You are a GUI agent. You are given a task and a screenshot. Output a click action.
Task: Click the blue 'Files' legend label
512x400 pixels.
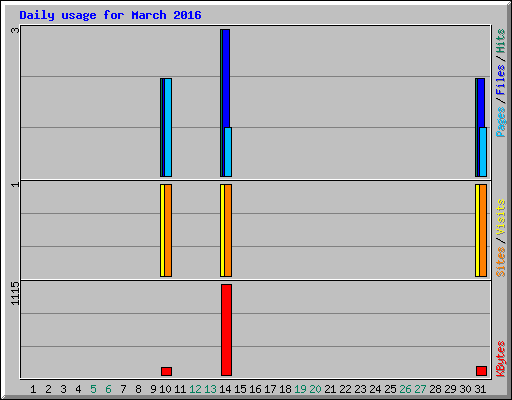[500, 80]
